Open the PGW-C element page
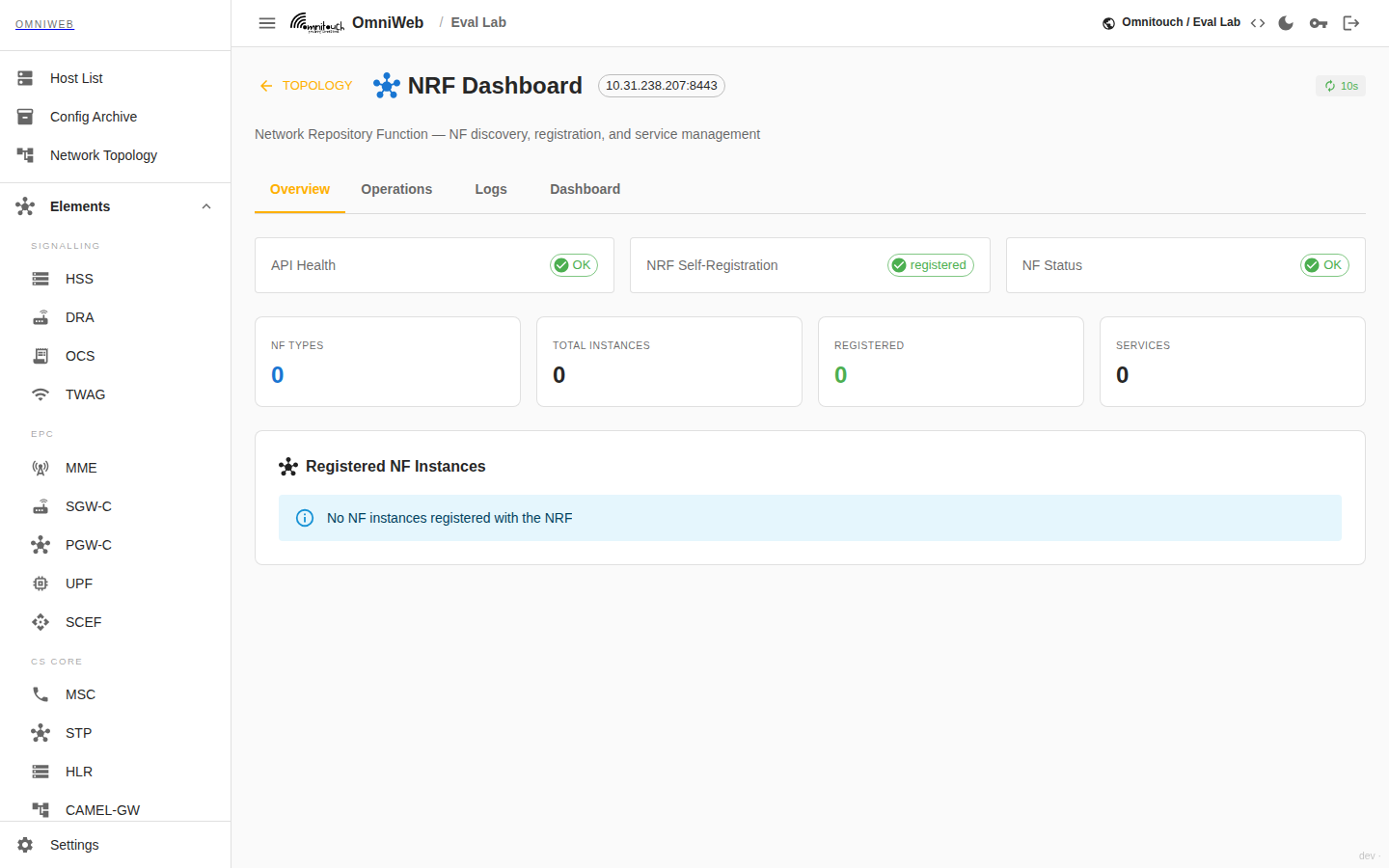 pos(116,545)
